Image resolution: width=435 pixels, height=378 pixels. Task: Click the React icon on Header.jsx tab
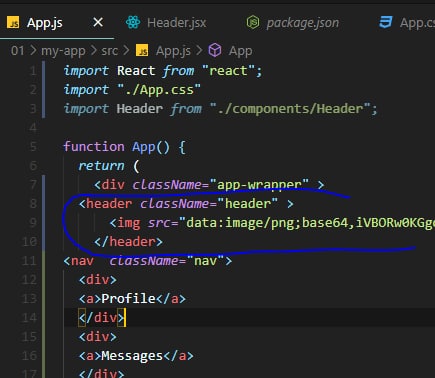pos(133,23)
